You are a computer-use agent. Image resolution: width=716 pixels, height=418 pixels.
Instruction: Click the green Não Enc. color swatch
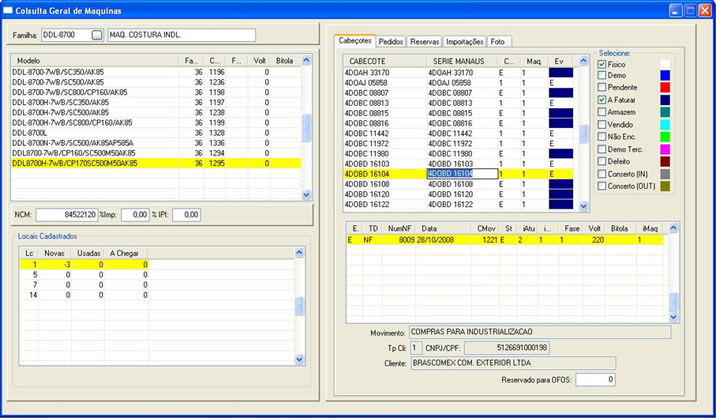(665, 137)
